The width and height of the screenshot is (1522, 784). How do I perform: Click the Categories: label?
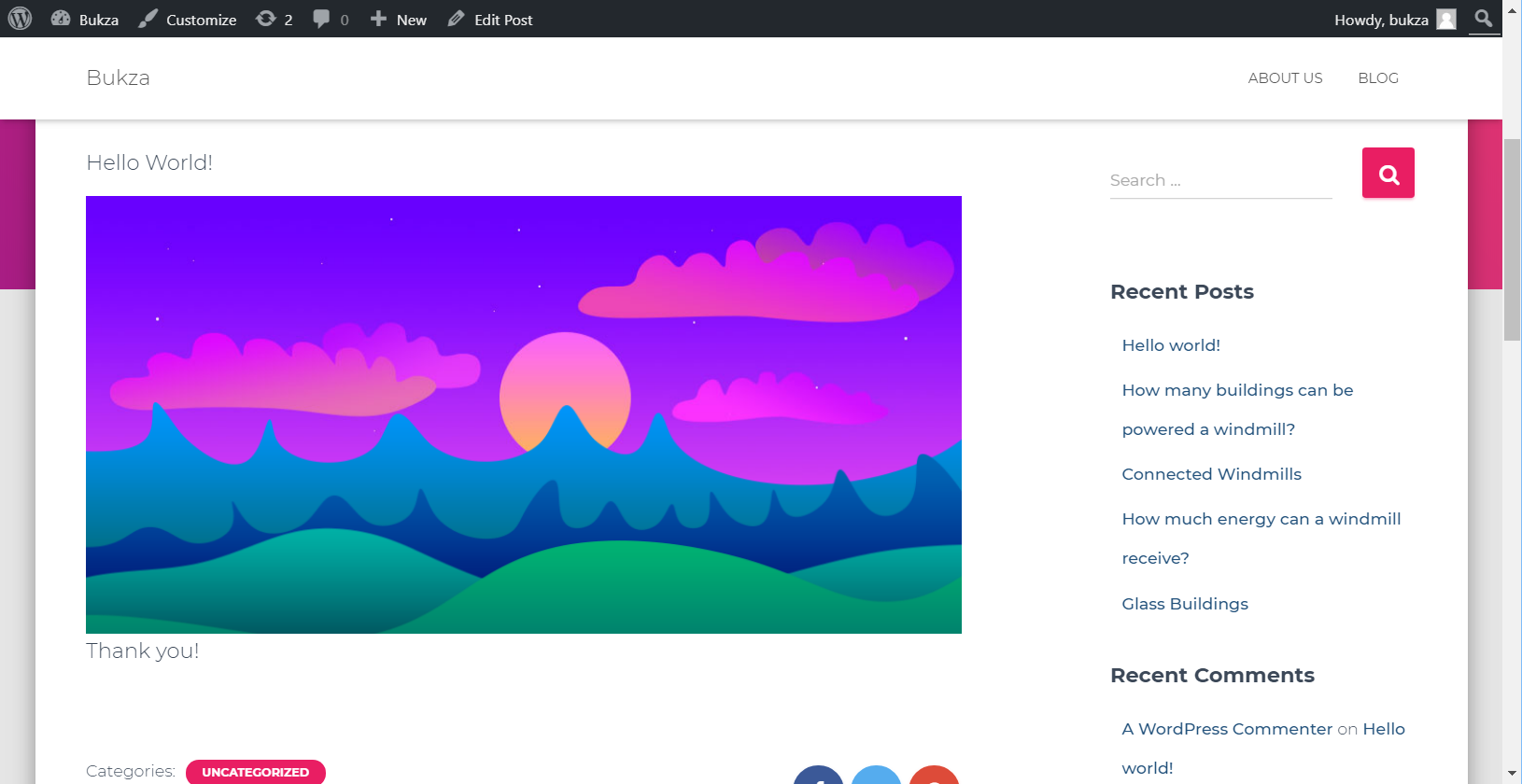[x=131, y=771]
